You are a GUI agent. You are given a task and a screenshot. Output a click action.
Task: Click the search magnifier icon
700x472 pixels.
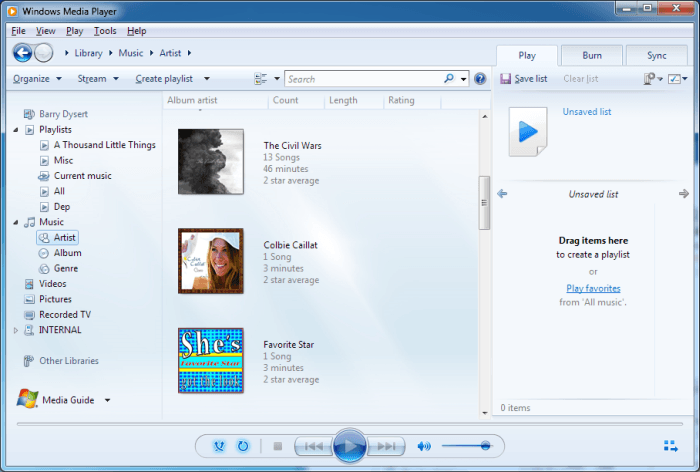click(449, 79)
